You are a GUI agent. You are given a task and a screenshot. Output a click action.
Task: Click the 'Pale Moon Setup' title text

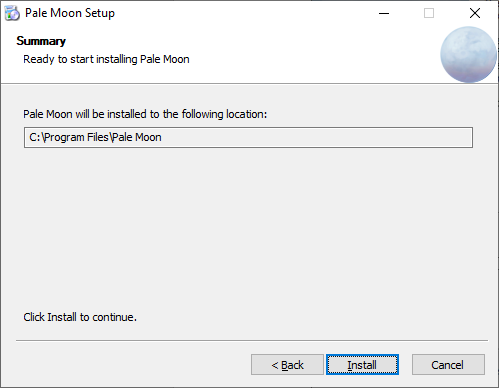click(x=70, y=13)
